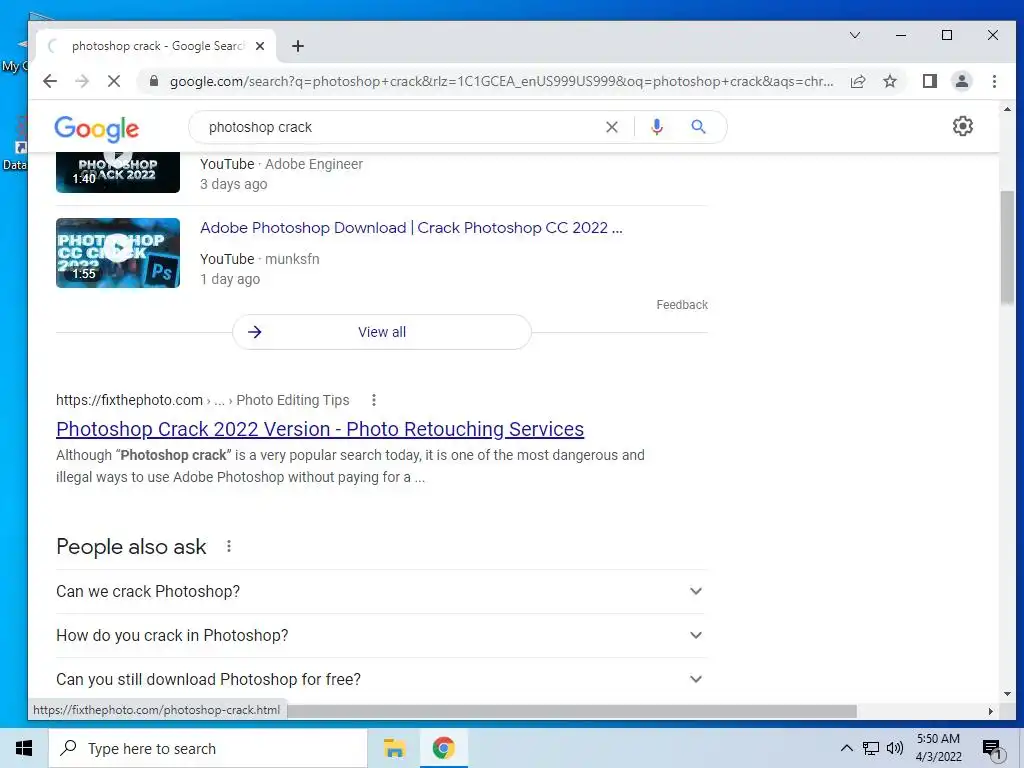Click into the Google search input field

point(398,127)
